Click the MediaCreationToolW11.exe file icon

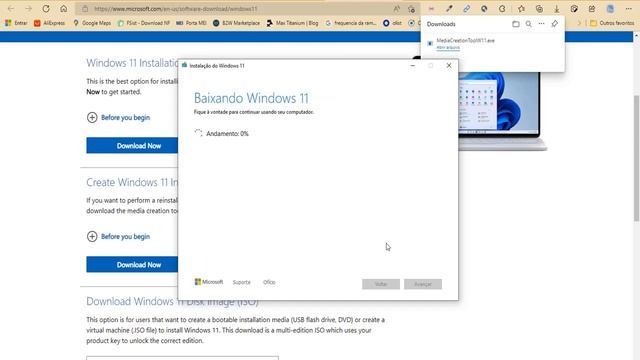[x=430, y=43]
